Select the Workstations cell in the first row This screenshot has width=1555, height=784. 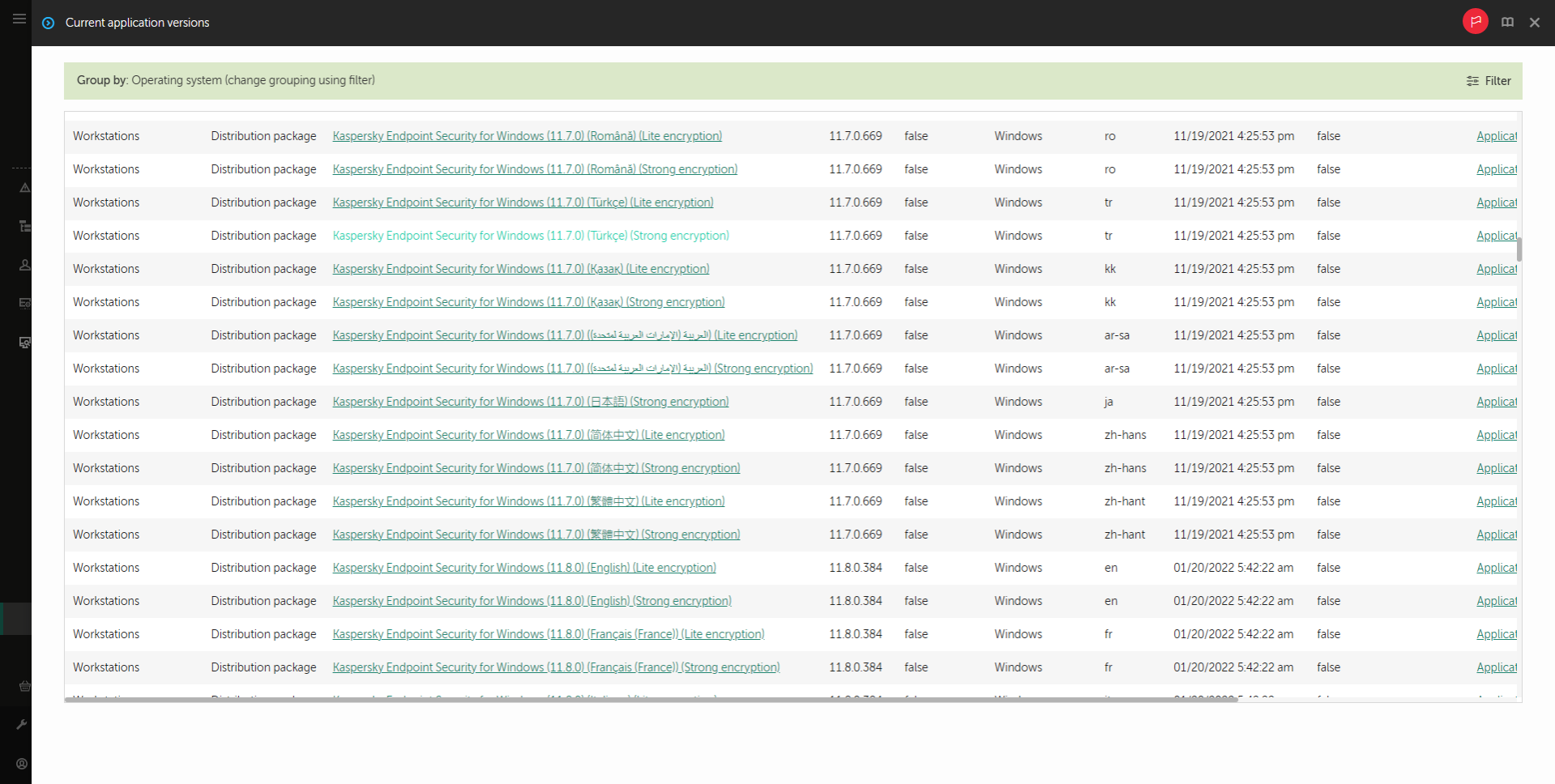click(106, 136)
